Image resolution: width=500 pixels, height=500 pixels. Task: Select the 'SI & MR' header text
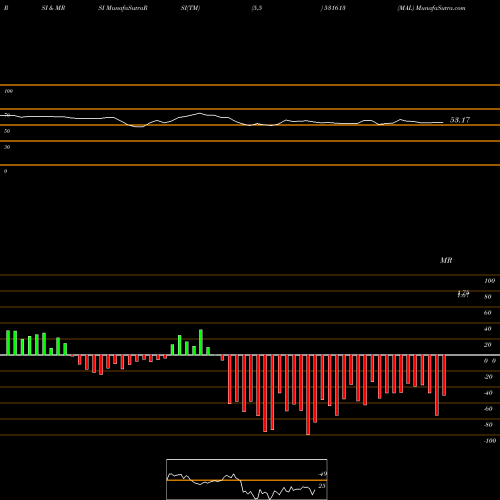pyautogui.click(x=53, y=8)
